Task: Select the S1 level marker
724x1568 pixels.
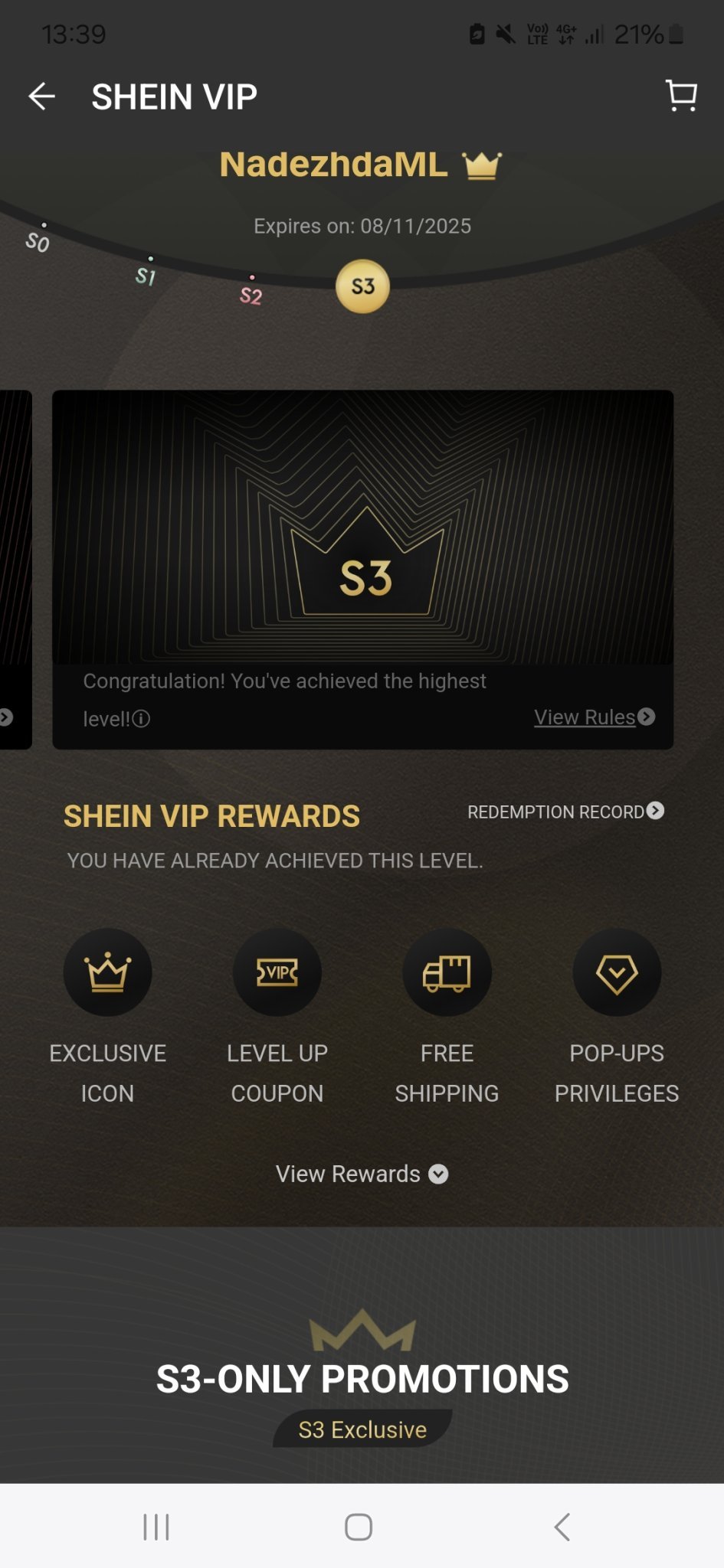Action: coord(146,273)
